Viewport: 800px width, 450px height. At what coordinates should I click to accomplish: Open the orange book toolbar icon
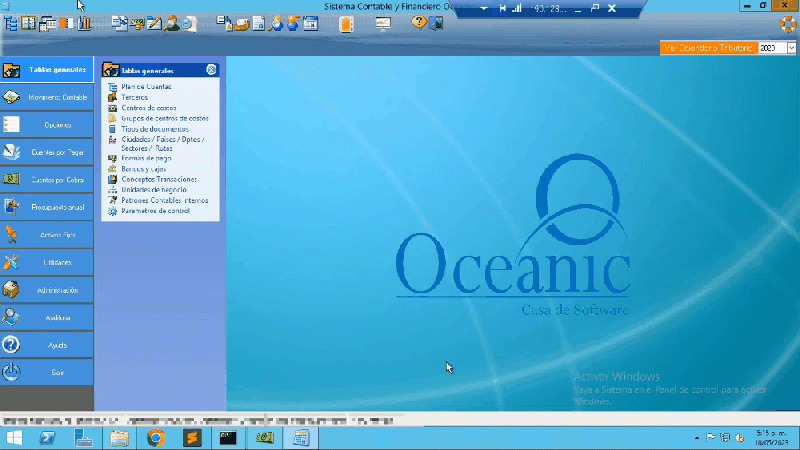click(x=346, y=23)
